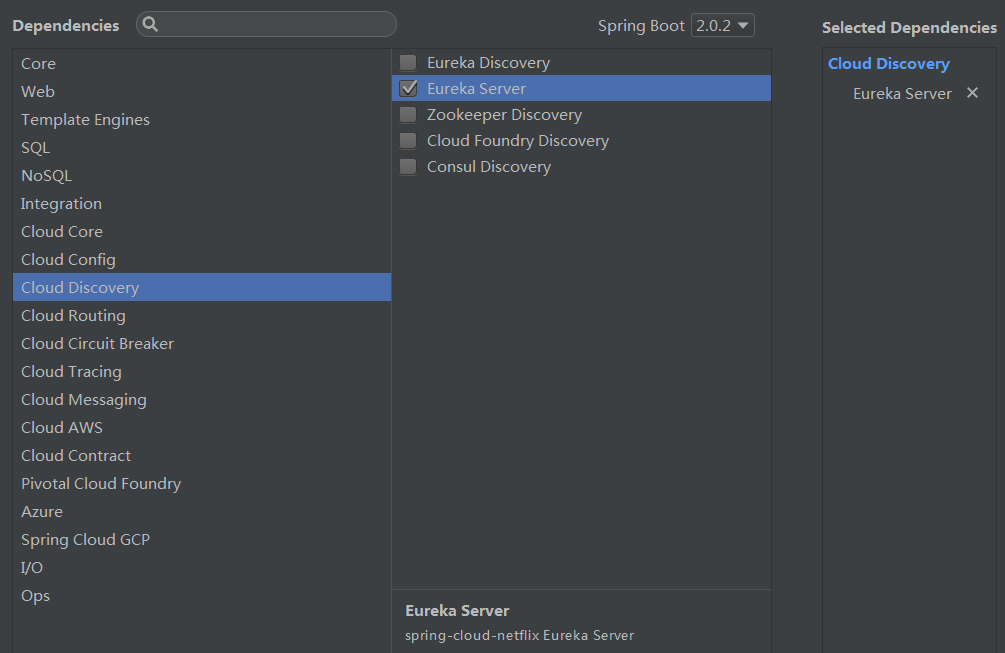Select Spring Cloud GCP category

click(x=202, y=540)
